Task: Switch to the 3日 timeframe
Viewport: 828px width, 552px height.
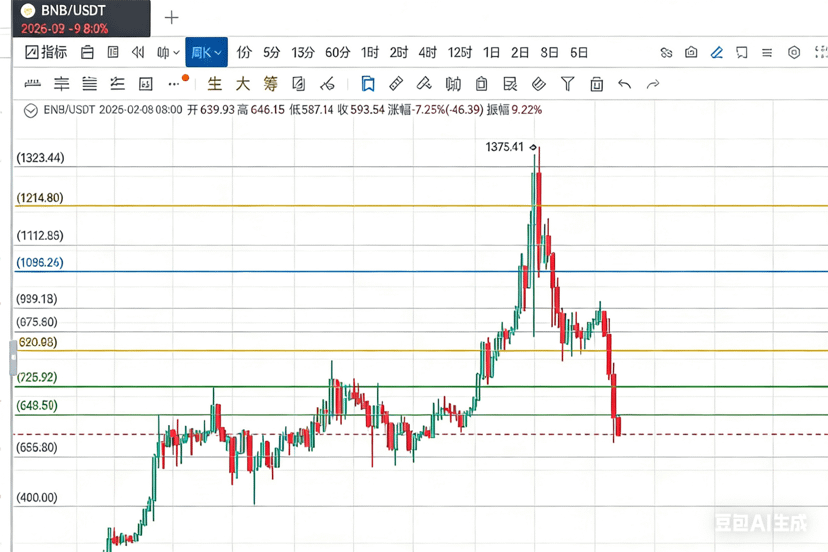Action: 549,52
